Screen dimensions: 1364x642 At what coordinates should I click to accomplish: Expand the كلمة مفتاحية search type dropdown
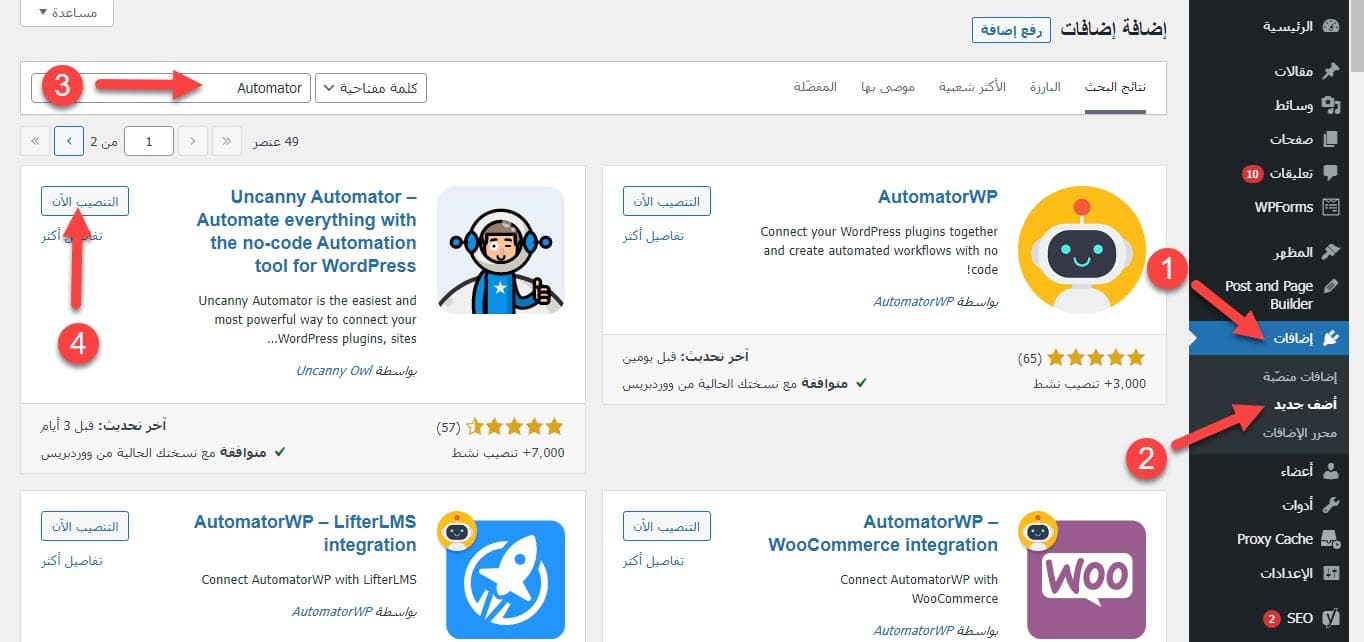tap(371, 88)
